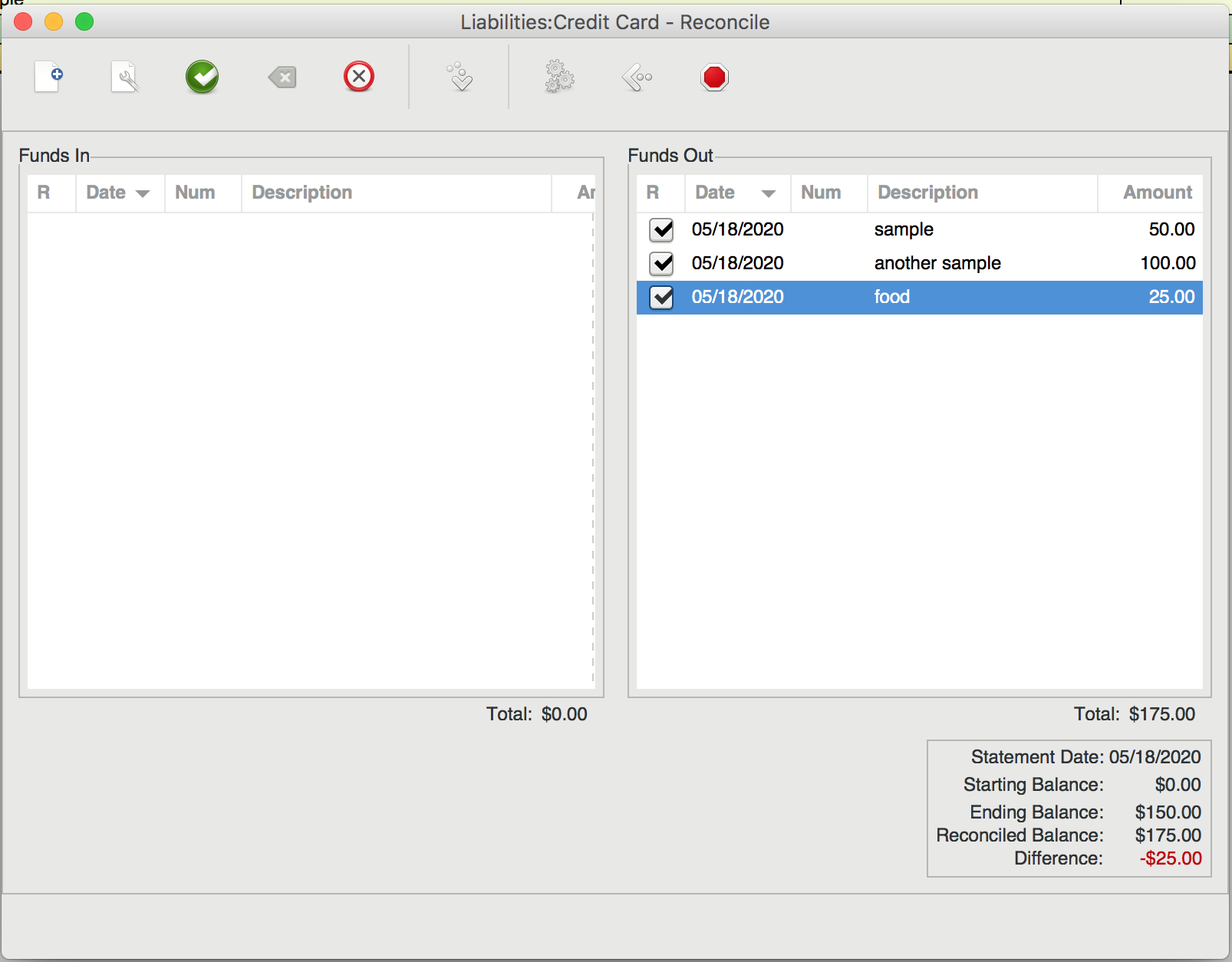Click the red Unreconcile Selection X icon
The image size is (1232, 962).
(359, 77)
